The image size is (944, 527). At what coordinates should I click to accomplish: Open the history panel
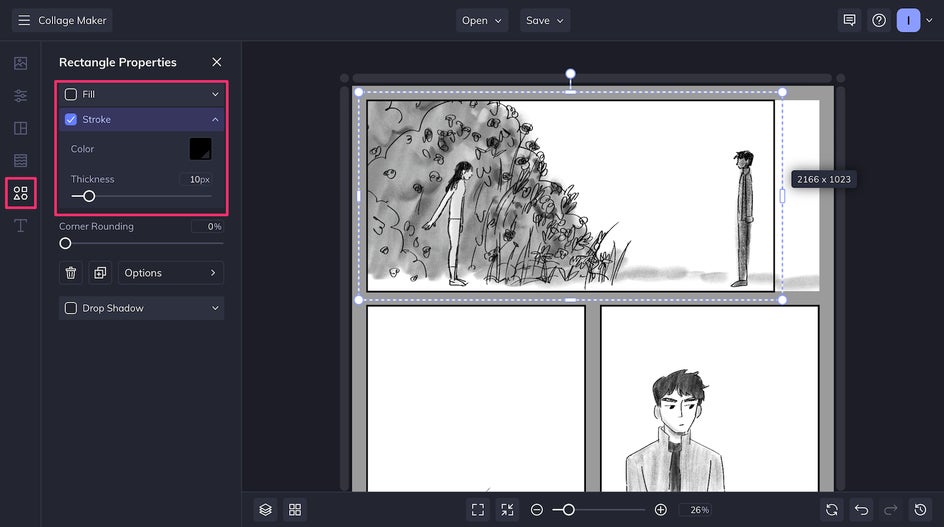click(921, 510)
